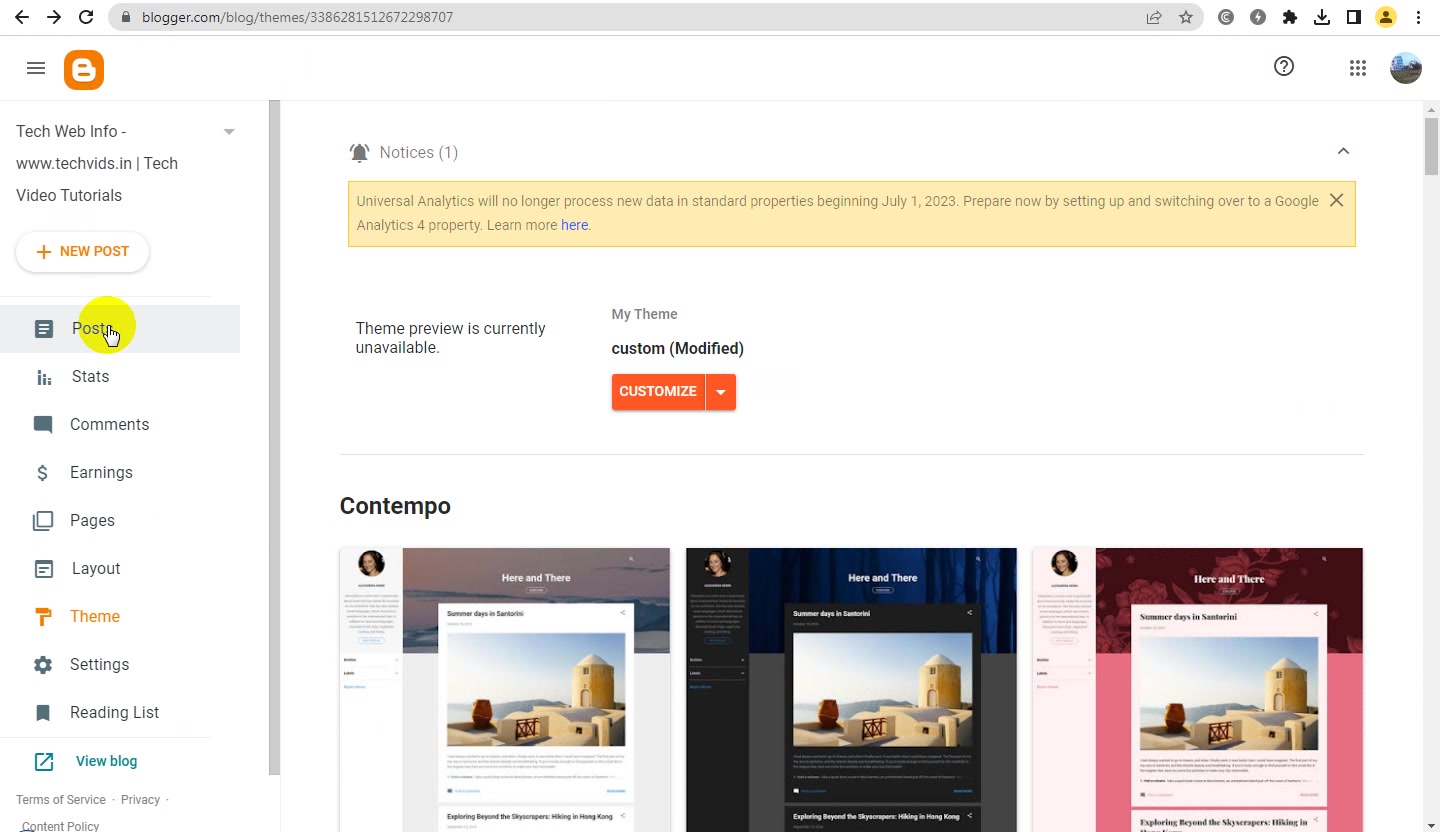Open the Google account avatar
The image size is (1440, 832).
(x=1405, y=68)
